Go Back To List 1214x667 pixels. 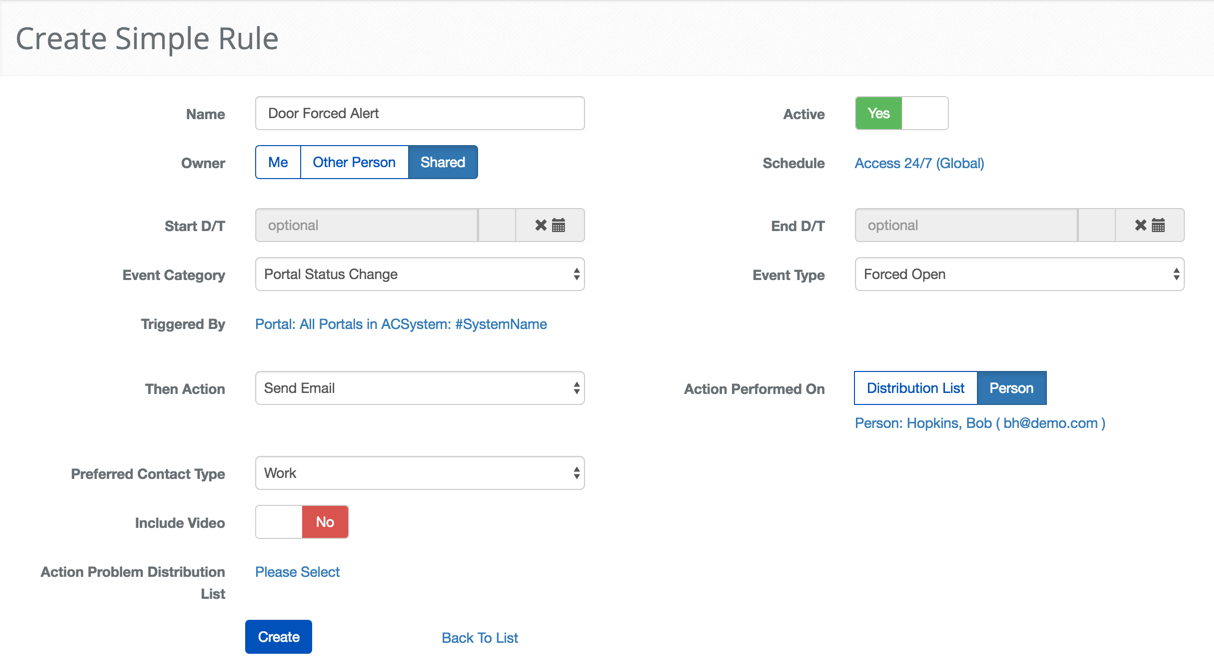click(x=480, y=638)
